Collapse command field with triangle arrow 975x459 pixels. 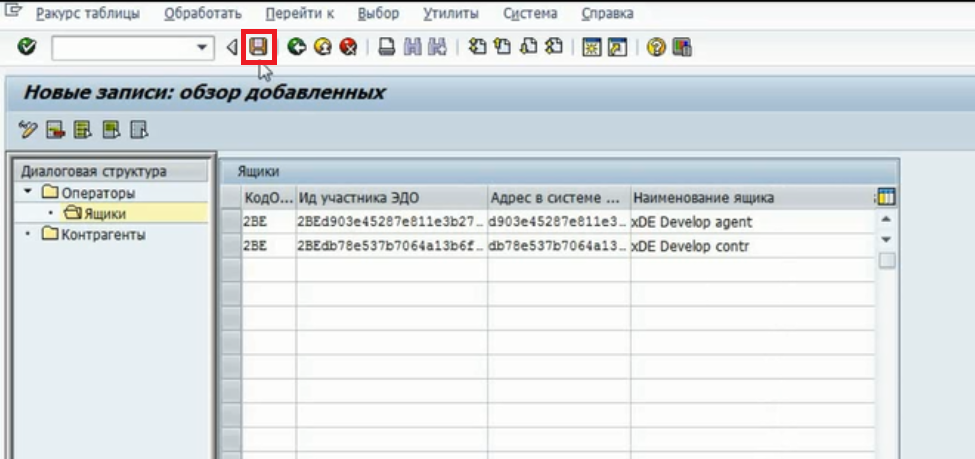[231, 47]
